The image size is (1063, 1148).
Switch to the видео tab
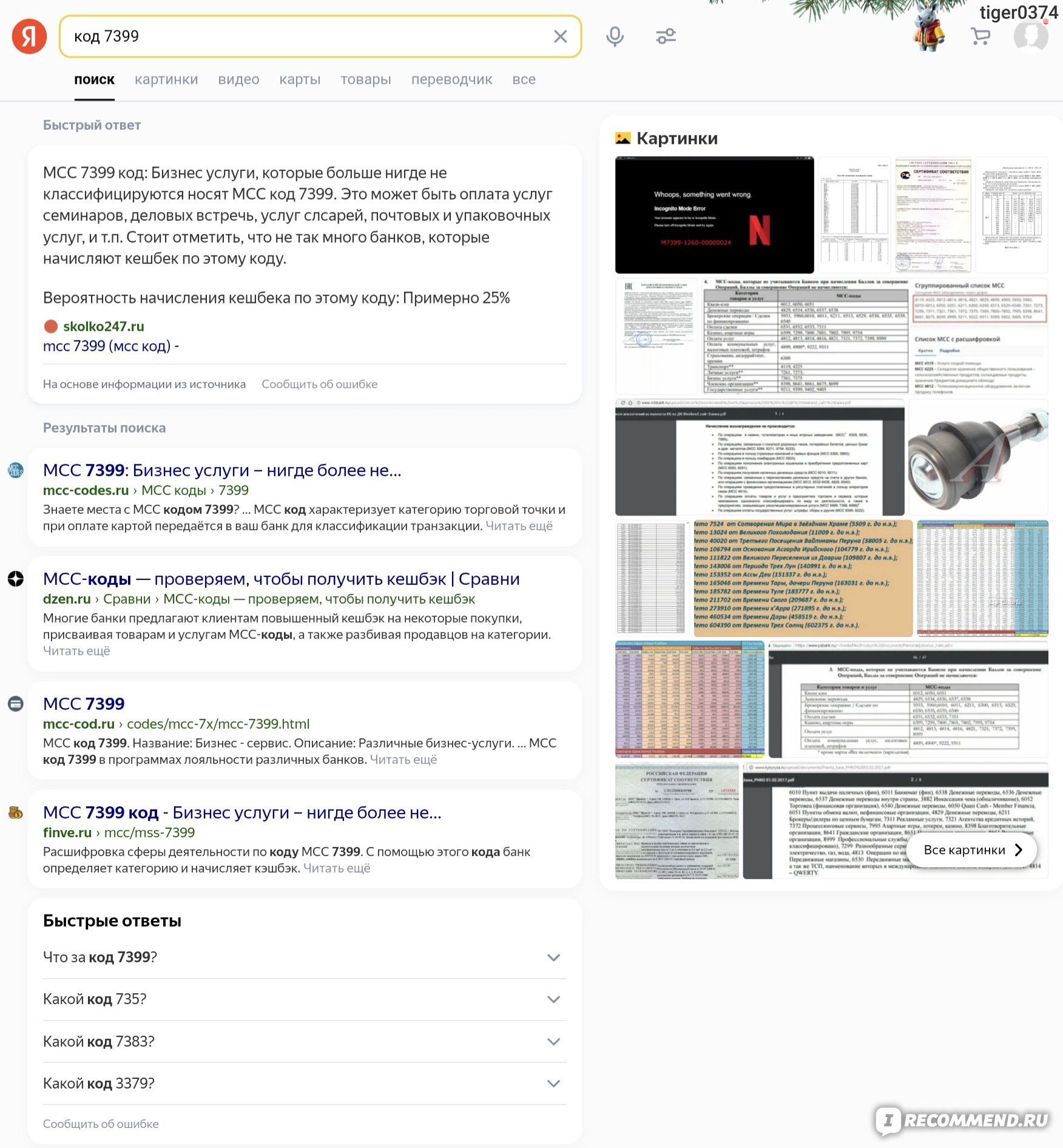238,79
